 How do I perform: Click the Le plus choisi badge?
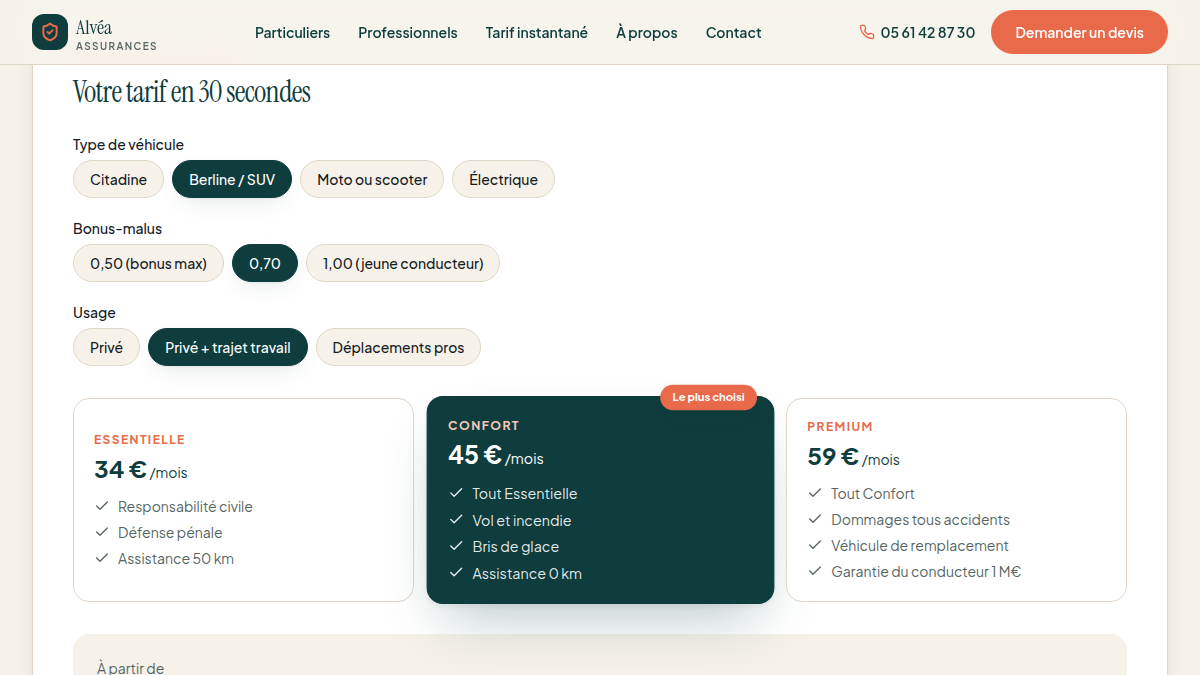click(708, 397)
